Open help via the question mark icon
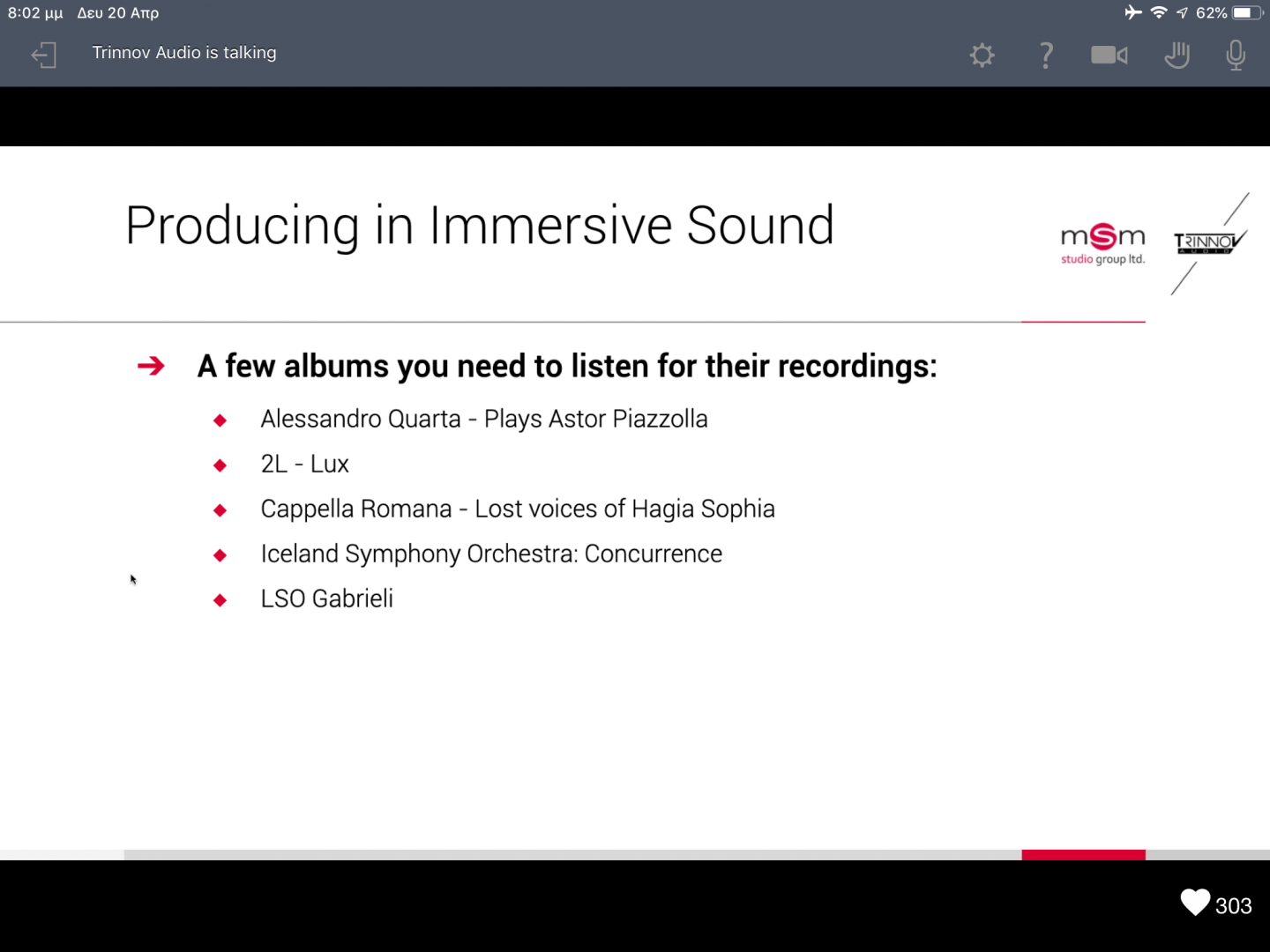This screenshot has height=952, width=1270. click(x=1046, y=56)
